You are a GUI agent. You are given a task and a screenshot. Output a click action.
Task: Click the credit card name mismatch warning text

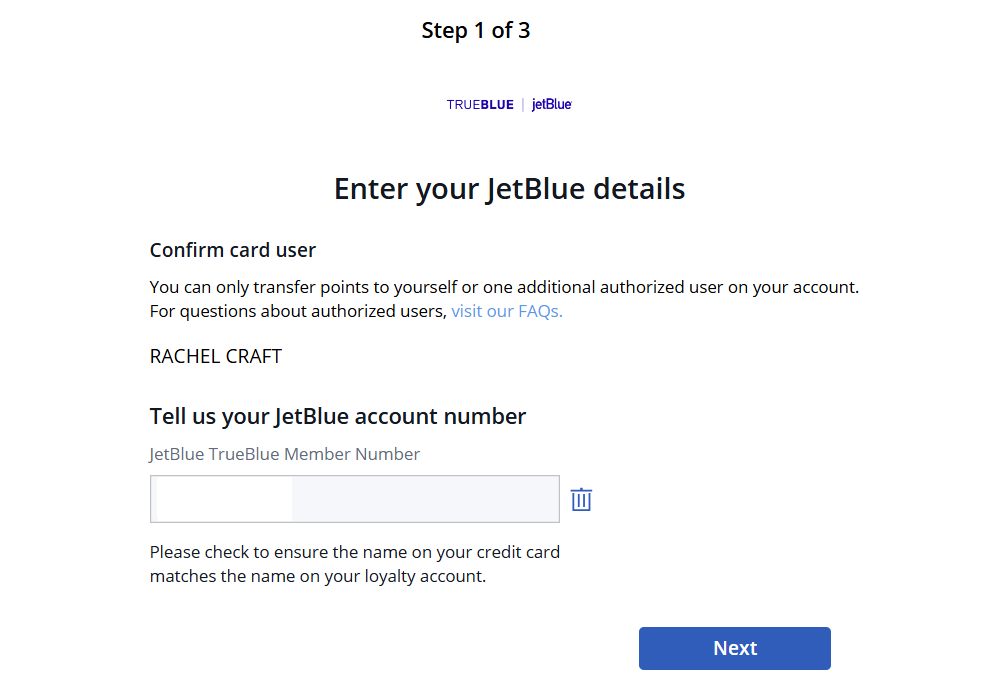[354, 563]
